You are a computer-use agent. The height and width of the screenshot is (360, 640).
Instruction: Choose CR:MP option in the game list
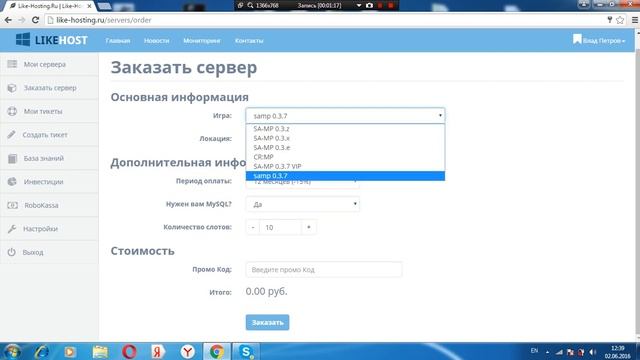(345, 157)
